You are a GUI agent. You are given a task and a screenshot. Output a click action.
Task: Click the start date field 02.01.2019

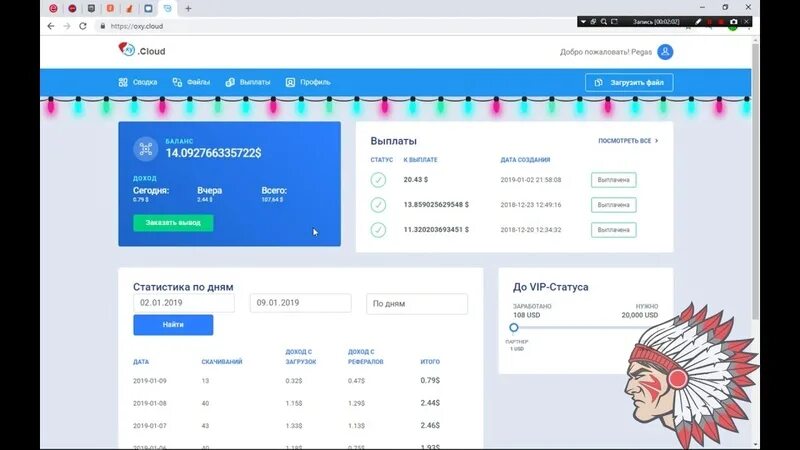(x=184, y=303)
